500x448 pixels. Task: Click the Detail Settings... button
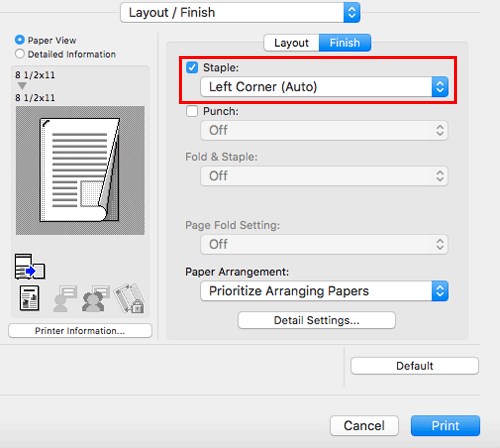pos(317,320)
